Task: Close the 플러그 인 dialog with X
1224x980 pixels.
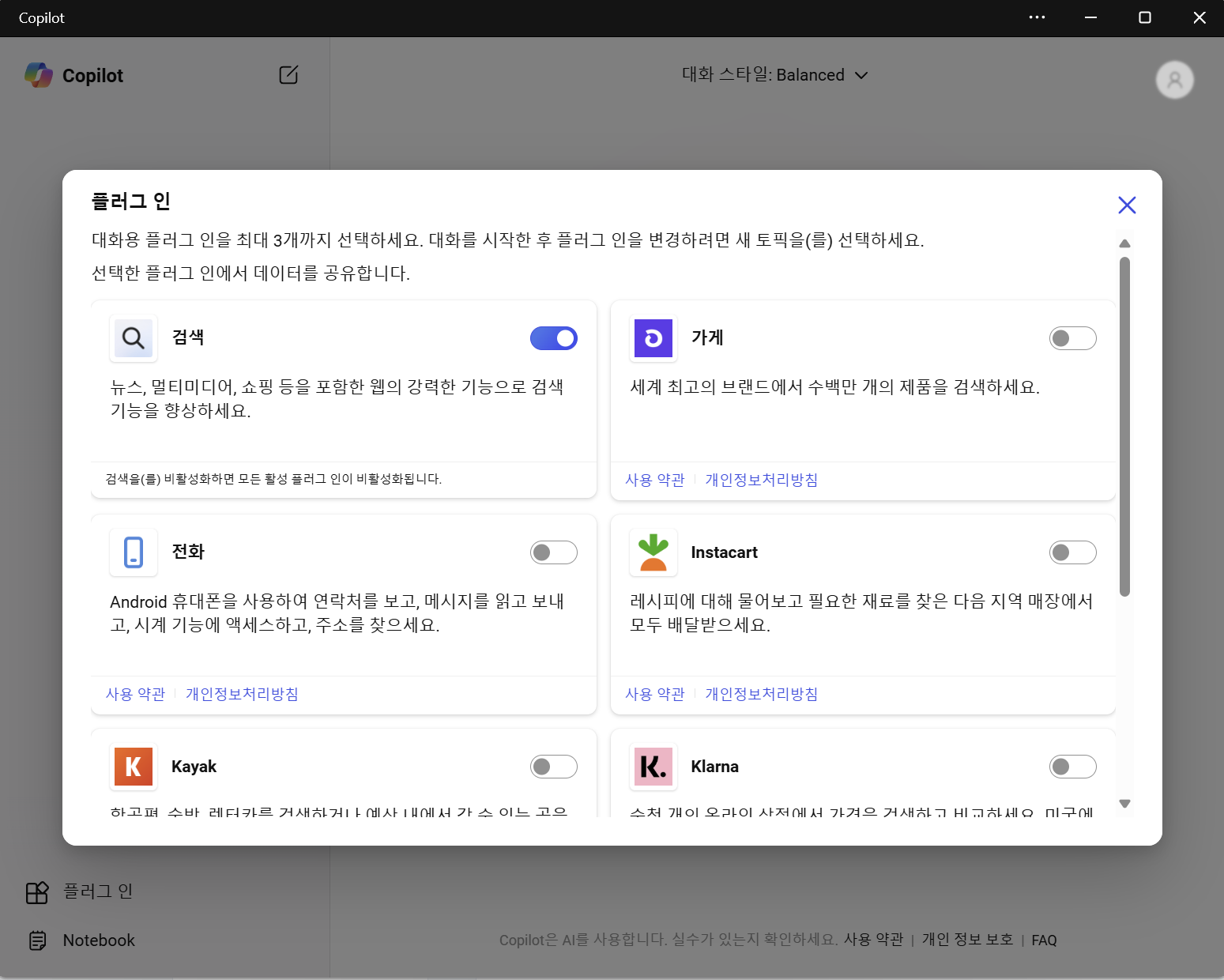Action: (1127, 205)
